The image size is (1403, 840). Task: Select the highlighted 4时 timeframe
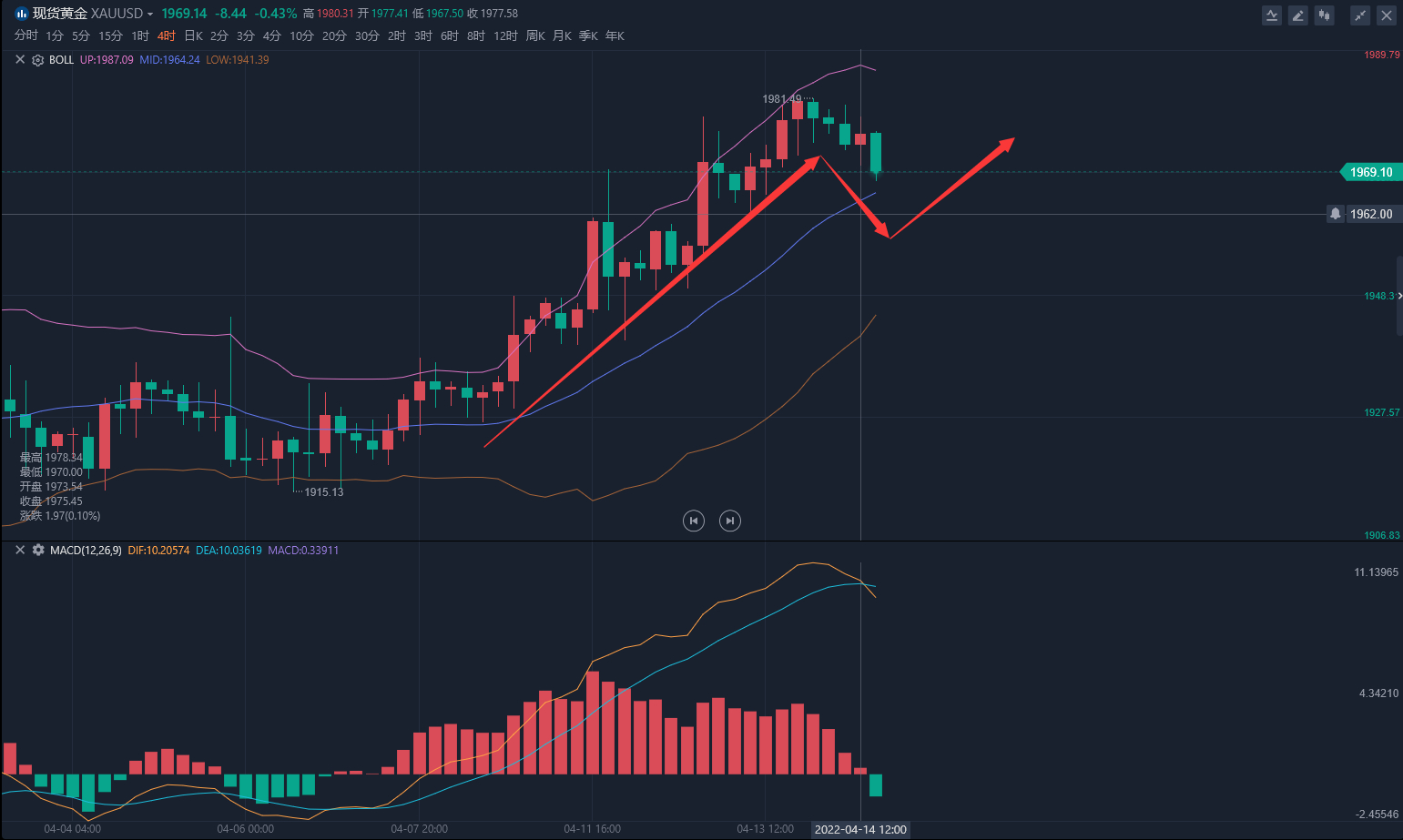pyautogui.click(x=167, y=35)
